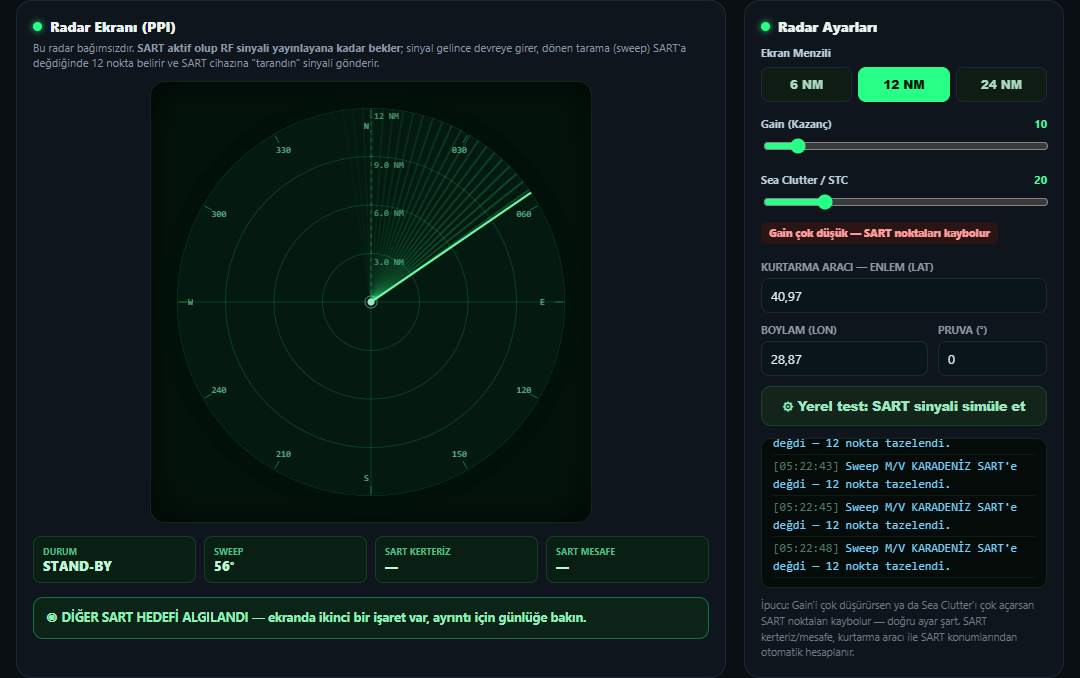Click the ENLEM (LAT) input field
Viewport: 1080px width, 678px height.
(904, 296)
